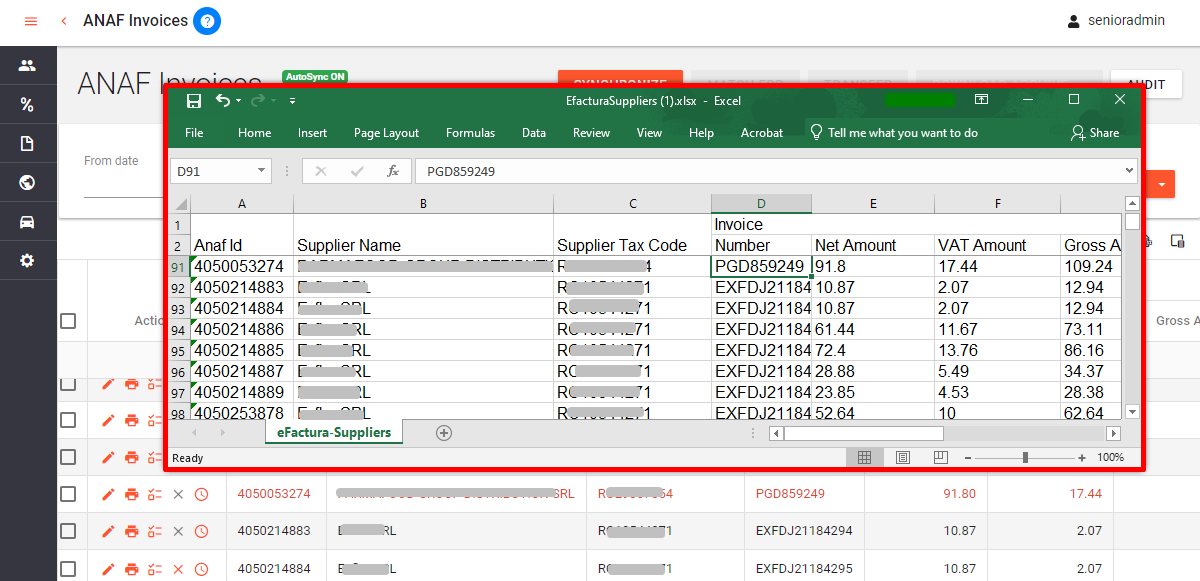Click the Share button in Excel
1200x581 pixels.
pos(1095,133)
